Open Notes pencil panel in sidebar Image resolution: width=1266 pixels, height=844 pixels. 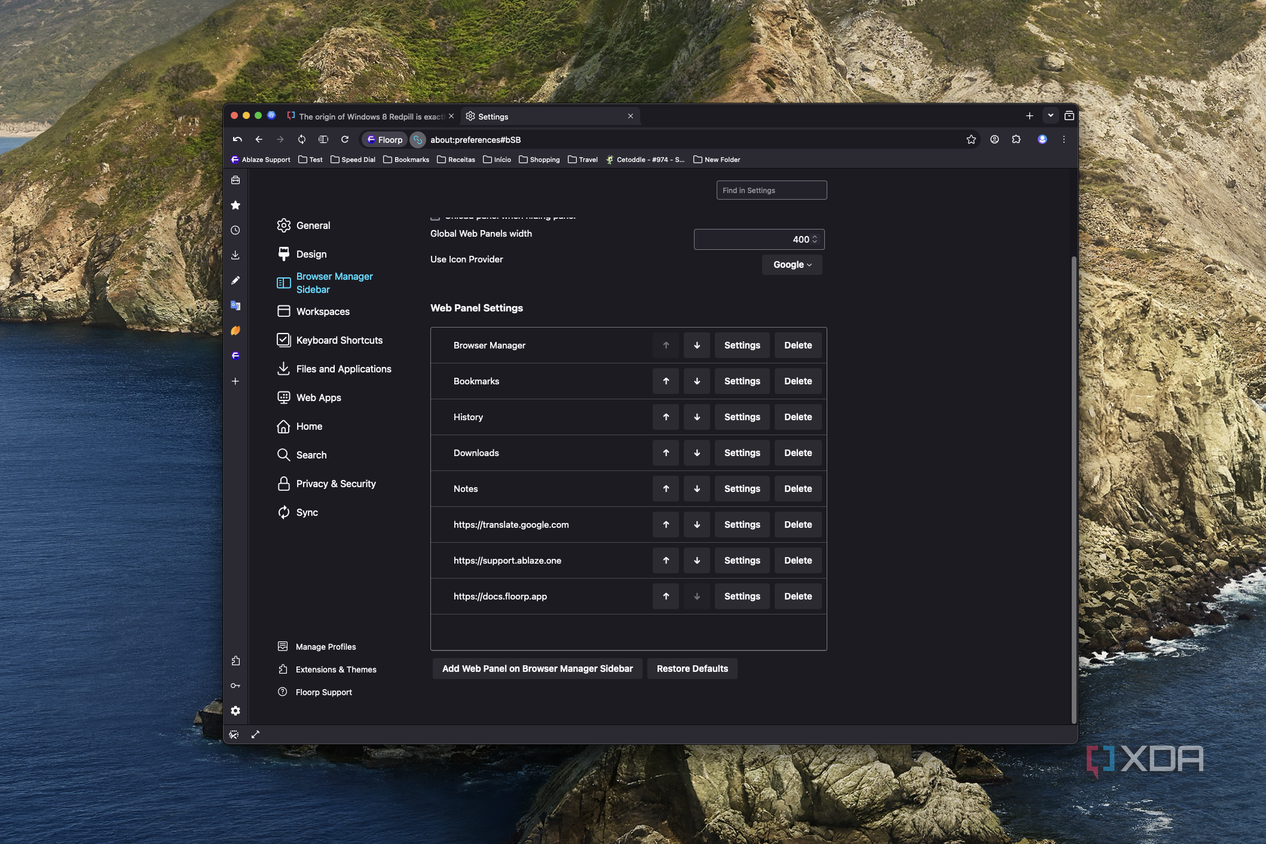(235, 280)
